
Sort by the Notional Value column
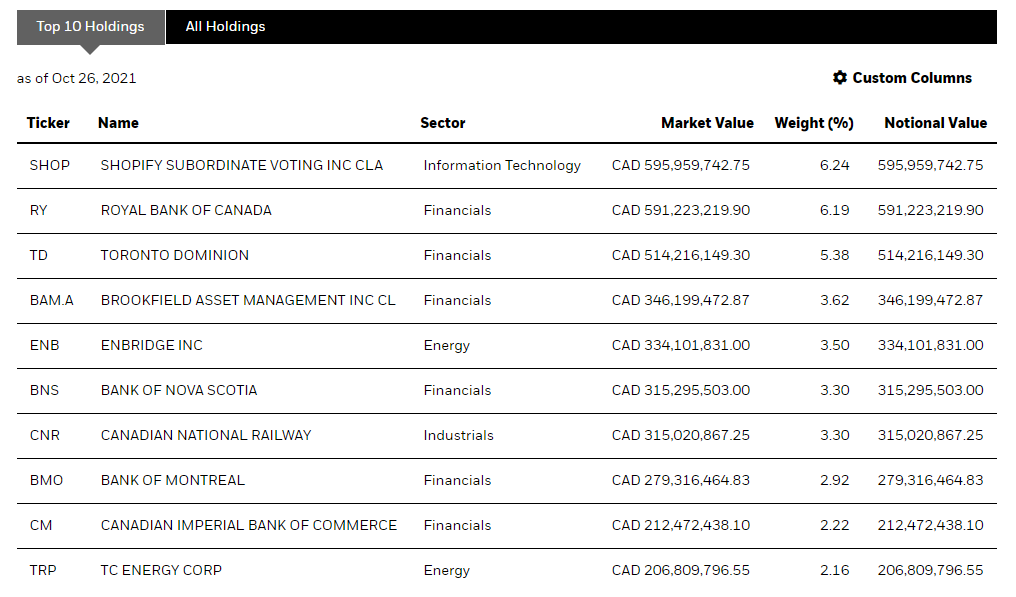click(x=935, y=123)
